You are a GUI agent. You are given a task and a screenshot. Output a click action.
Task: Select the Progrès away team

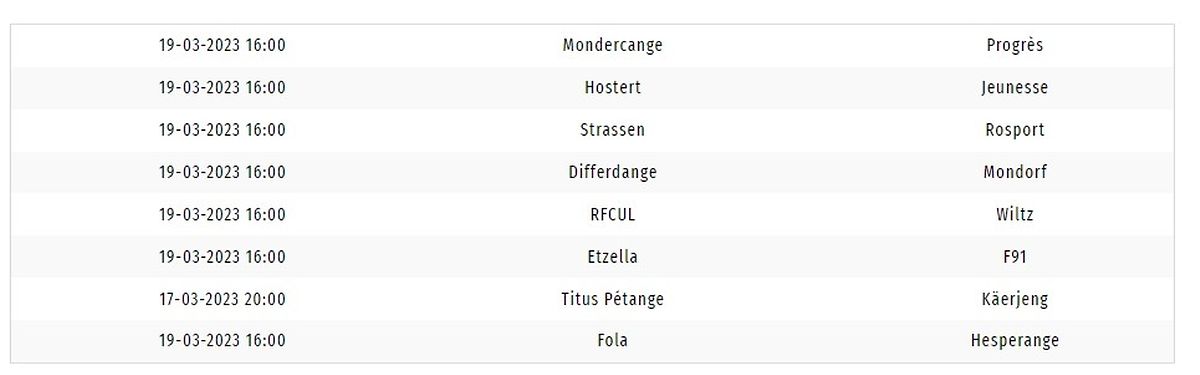click(1014, 45)
